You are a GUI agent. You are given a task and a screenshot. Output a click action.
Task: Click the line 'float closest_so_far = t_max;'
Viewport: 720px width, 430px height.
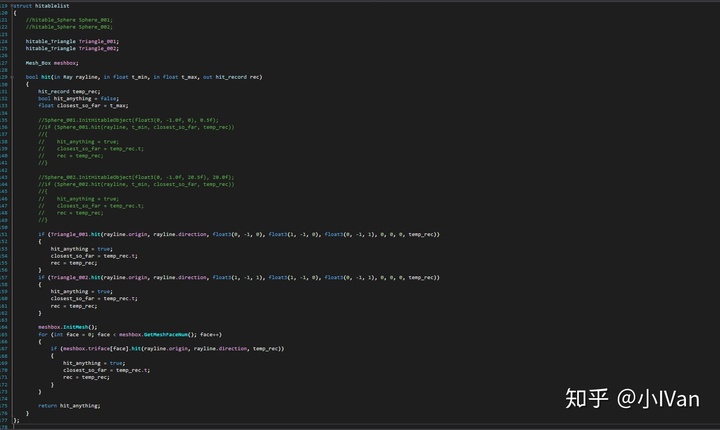point(83,105)
